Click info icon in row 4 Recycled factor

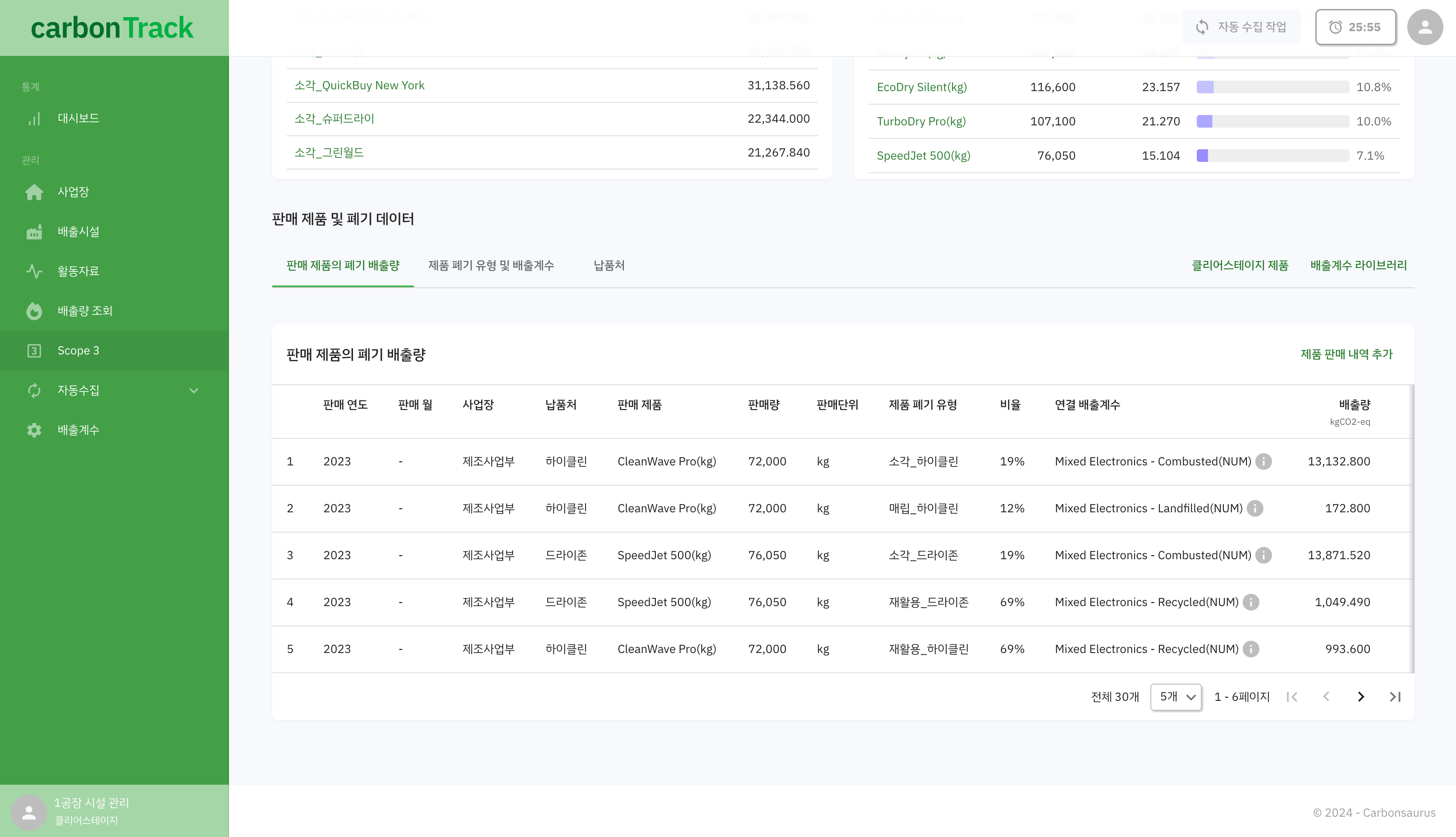coord(1251,602)
